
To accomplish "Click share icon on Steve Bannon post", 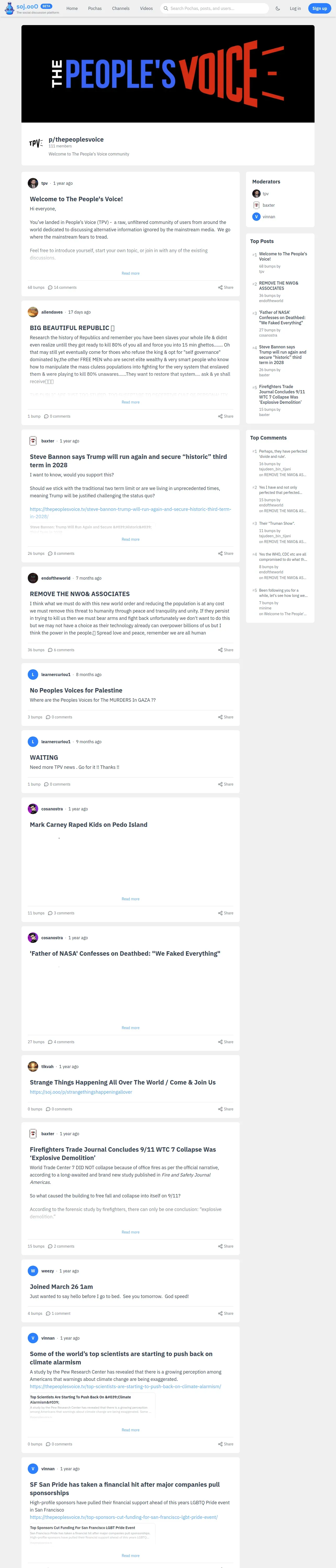I will 220,553.
